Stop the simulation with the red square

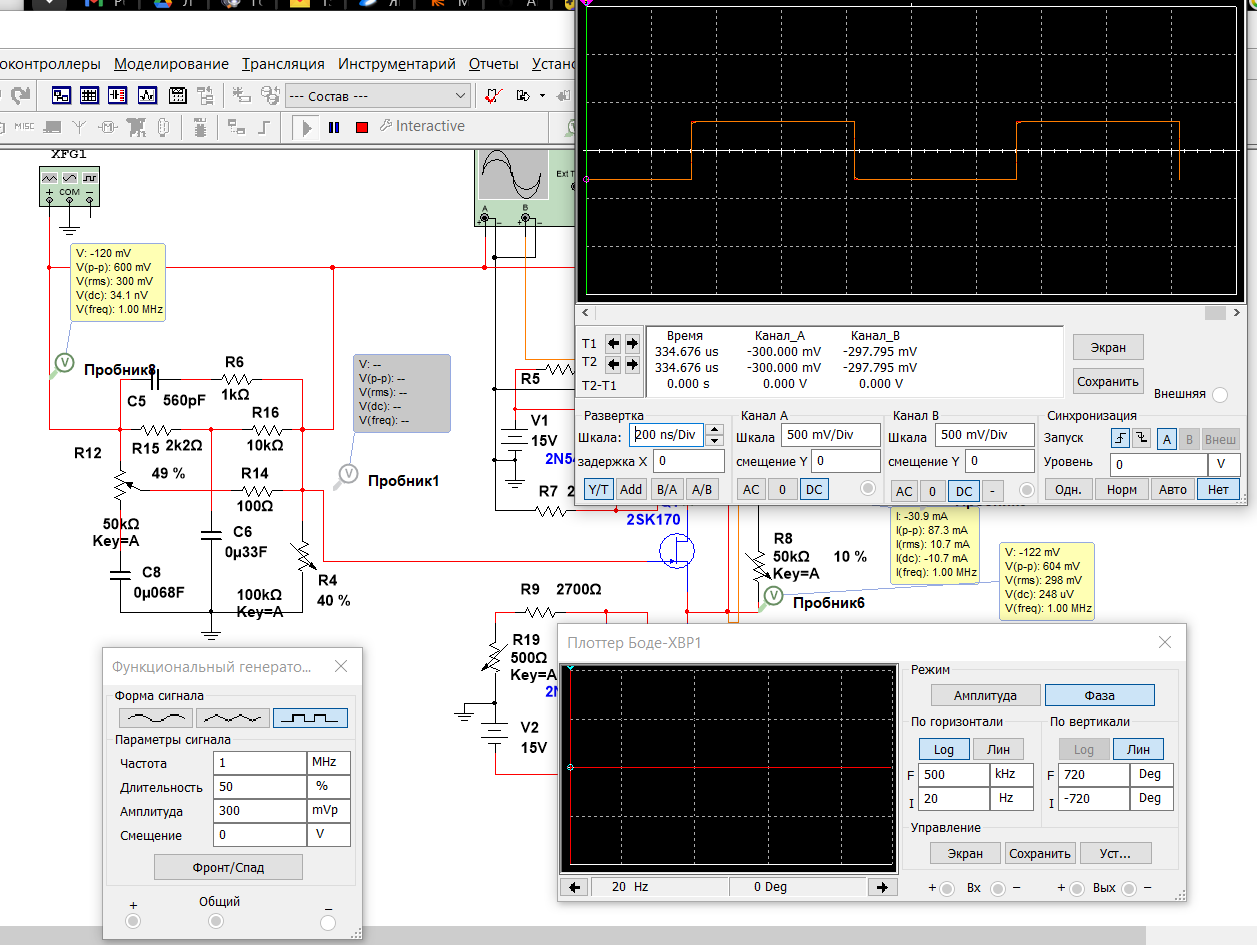tap(362, 127)
